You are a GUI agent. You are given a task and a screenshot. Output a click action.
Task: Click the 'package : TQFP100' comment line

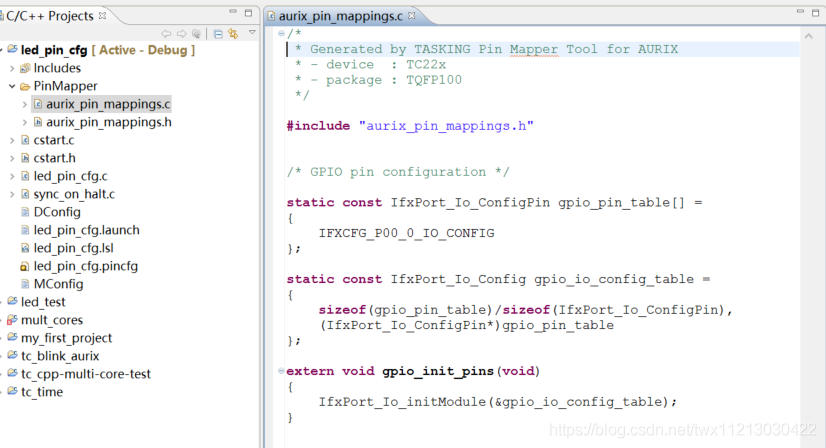pos(378,80)
